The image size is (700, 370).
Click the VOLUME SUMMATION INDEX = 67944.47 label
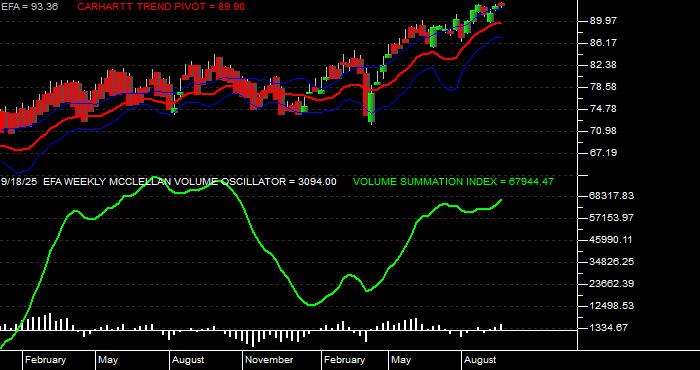point(454,182)
